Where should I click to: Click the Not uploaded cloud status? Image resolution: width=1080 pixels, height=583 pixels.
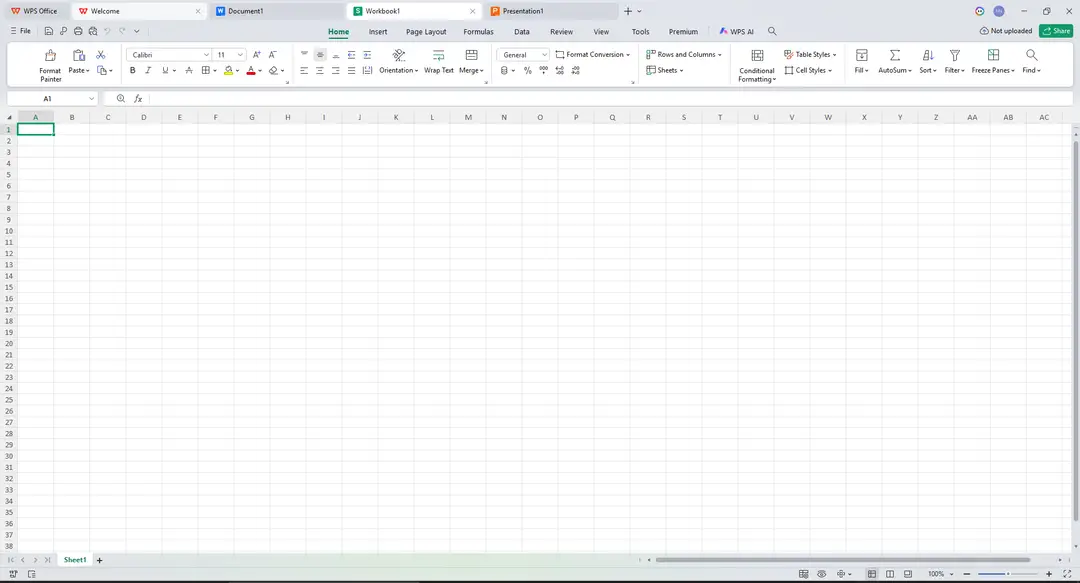click(1006, 31)
